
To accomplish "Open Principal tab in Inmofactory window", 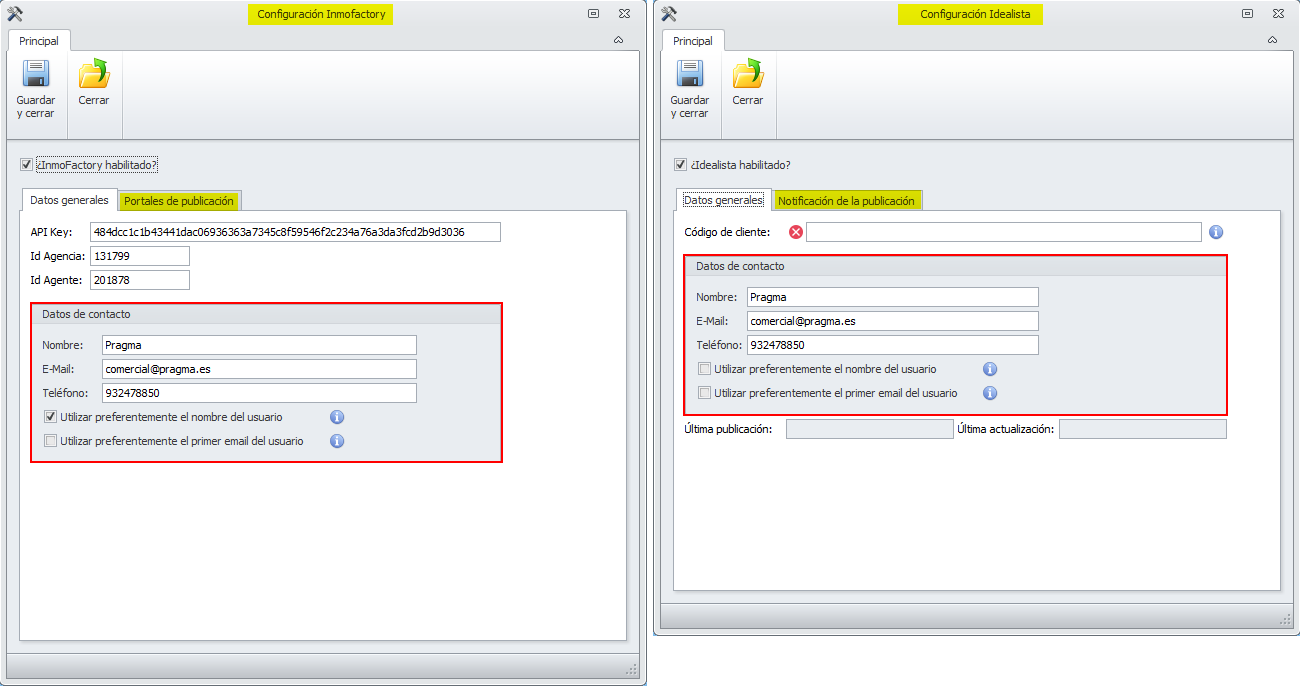I will [x=39, y=41].
